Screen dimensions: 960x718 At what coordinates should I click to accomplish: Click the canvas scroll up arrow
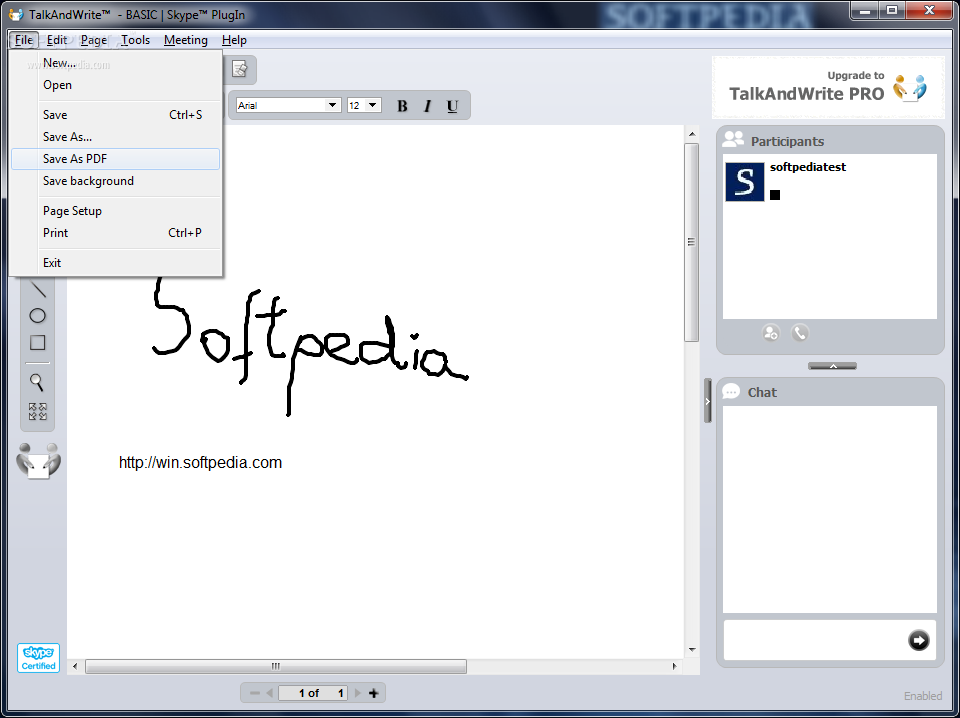pos(692,134)
